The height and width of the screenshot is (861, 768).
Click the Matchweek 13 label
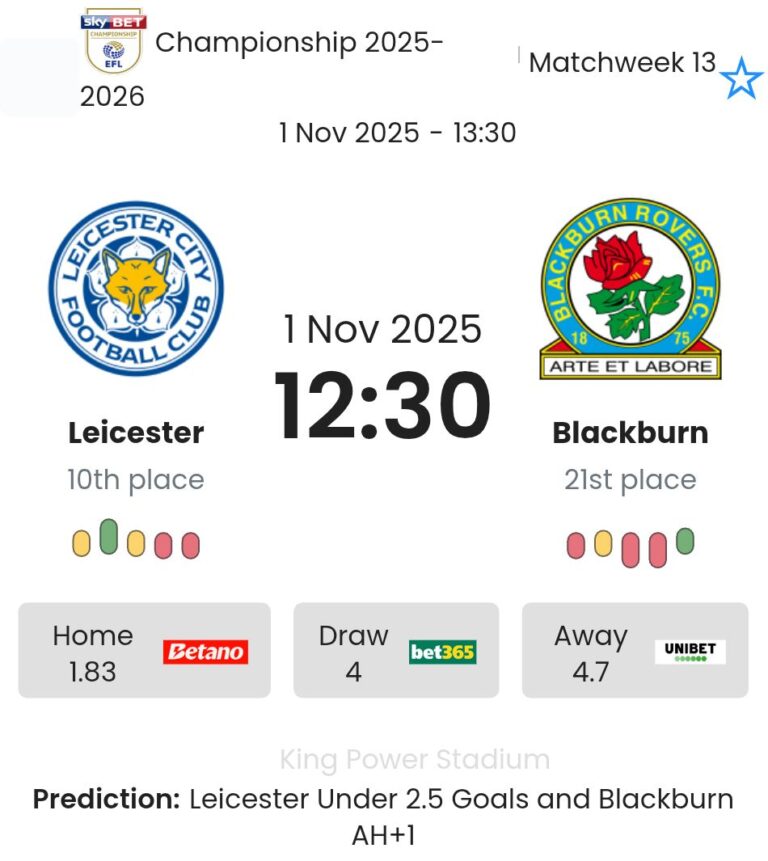622,63
